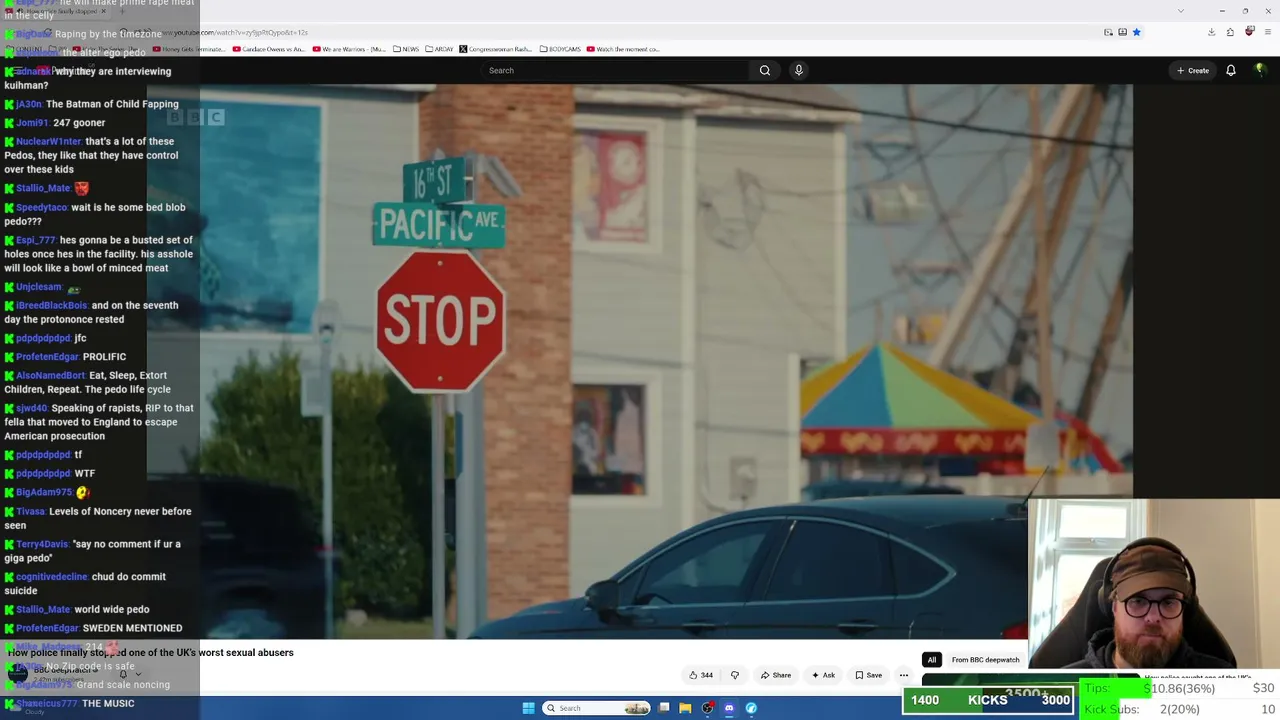Viewport: 1280px width, 720px height.
Task: Click chat username ProfetenEdgar saying PROLIFIC
Action: (x=47, y=356)
